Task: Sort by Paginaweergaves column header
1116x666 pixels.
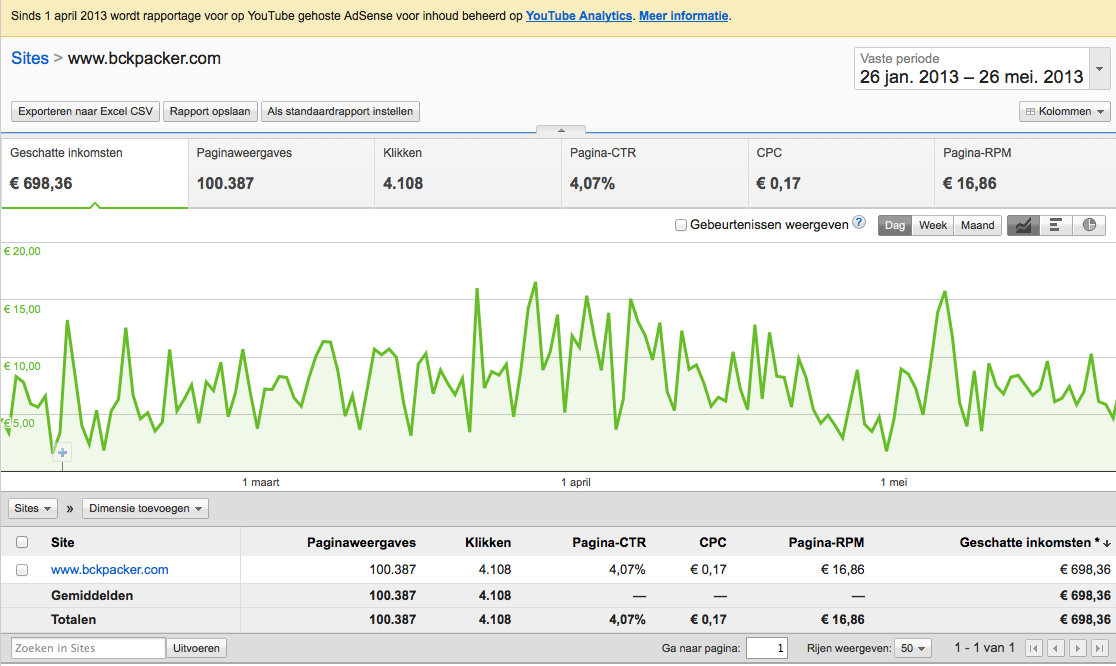Action: (362, 543)
